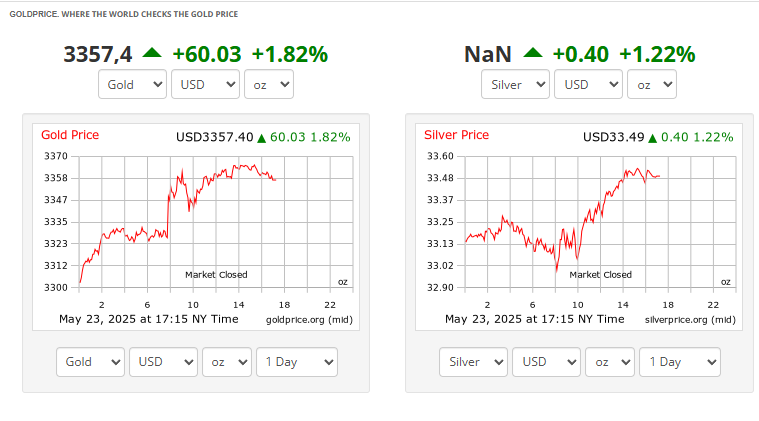This screenshot has height=421, width=759.
Task: Expand the USD selector below the gold chart
Action: click(x=163, y=362)
